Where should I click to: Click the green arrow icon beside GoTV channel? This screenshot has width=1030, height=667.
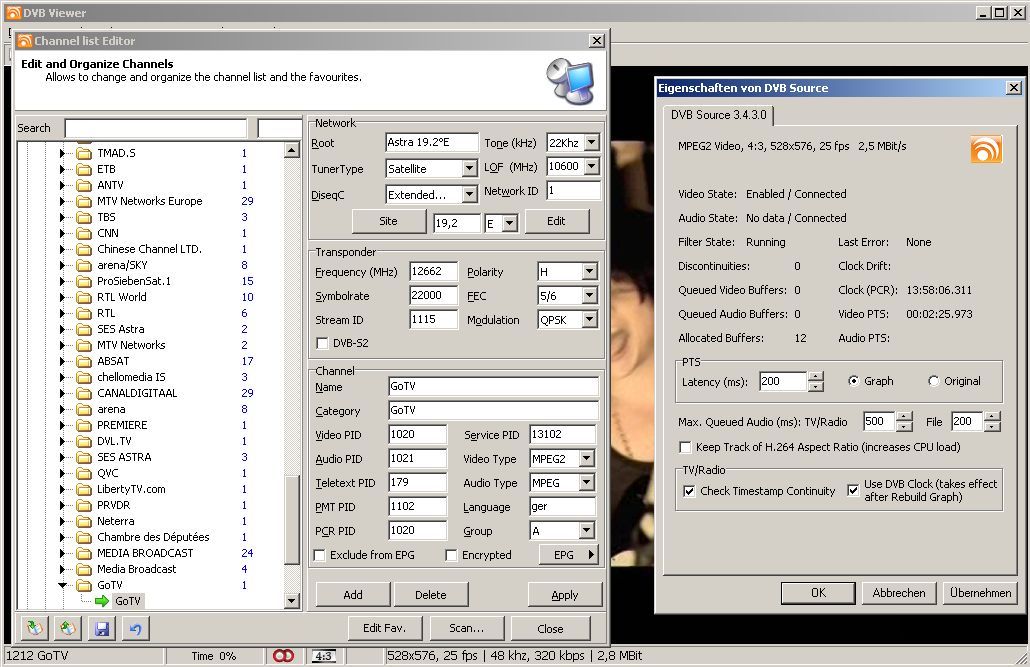point(102,601)
